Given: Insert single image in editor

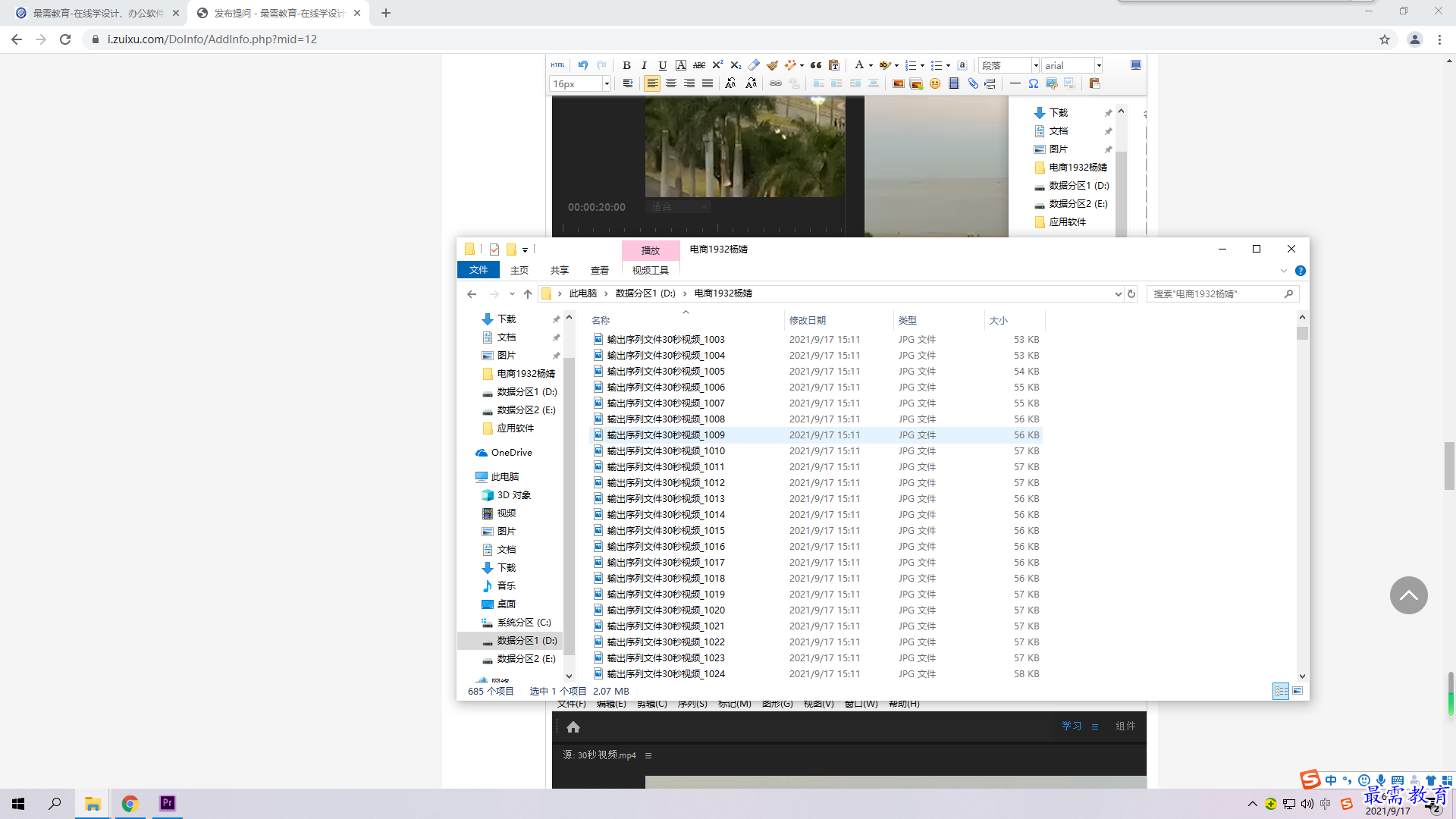Looking at the screenshot, I should 898,83.
